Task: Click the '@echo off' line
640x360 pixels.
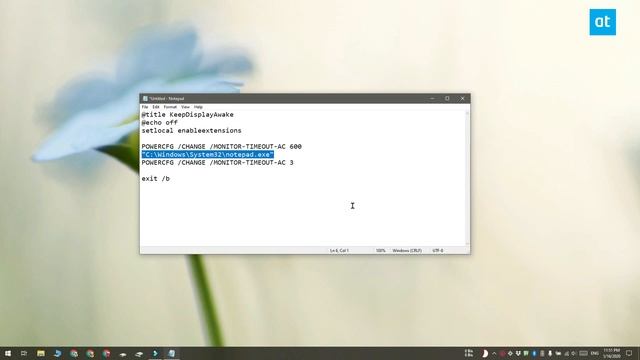Action: coord(160,122)
